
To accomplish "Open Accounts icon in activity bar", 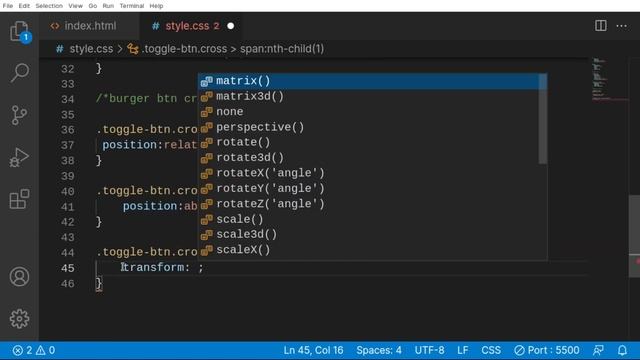I will (x=19, y=277).
